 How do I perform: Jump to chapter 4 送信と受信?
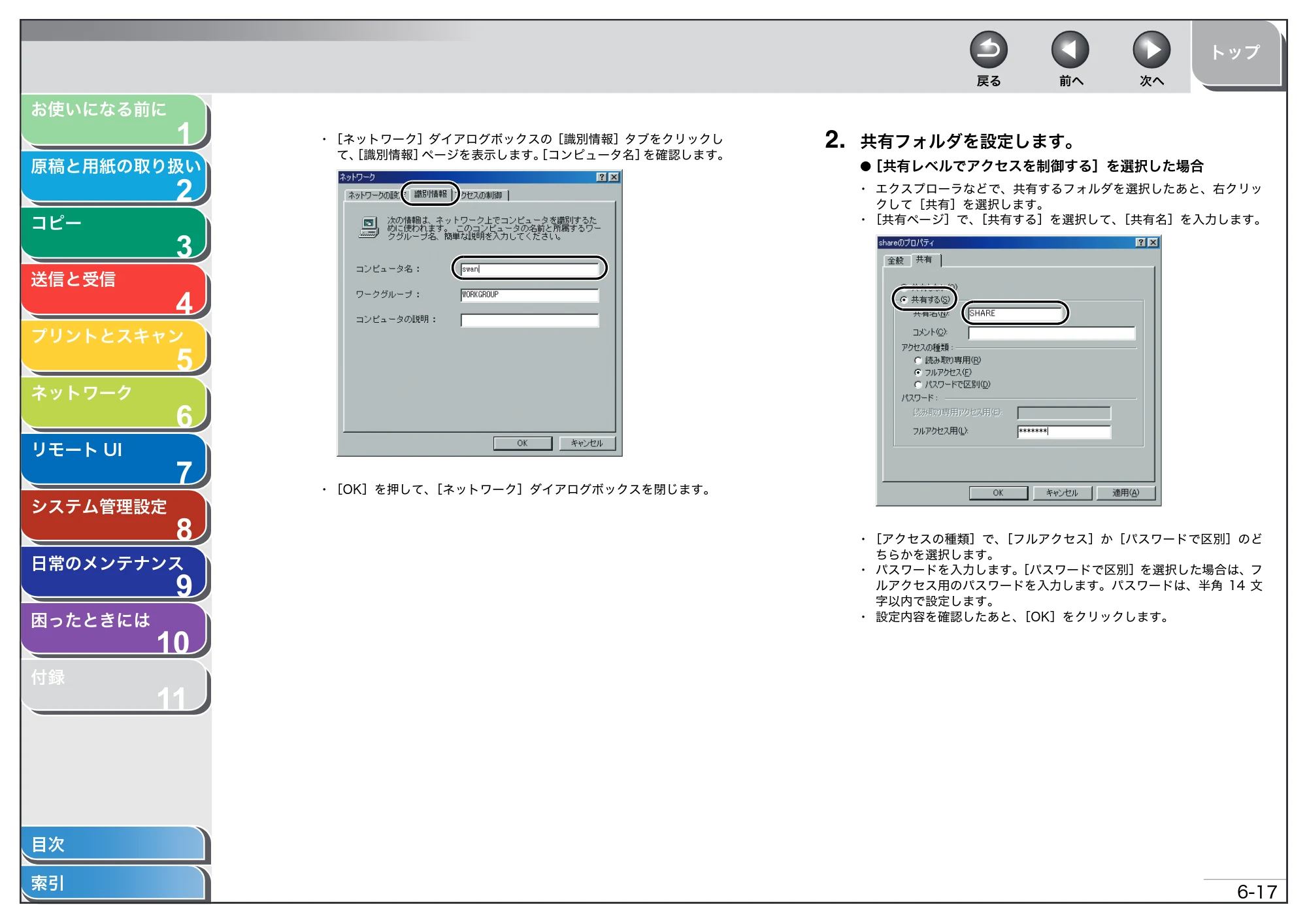click(114, 290)
